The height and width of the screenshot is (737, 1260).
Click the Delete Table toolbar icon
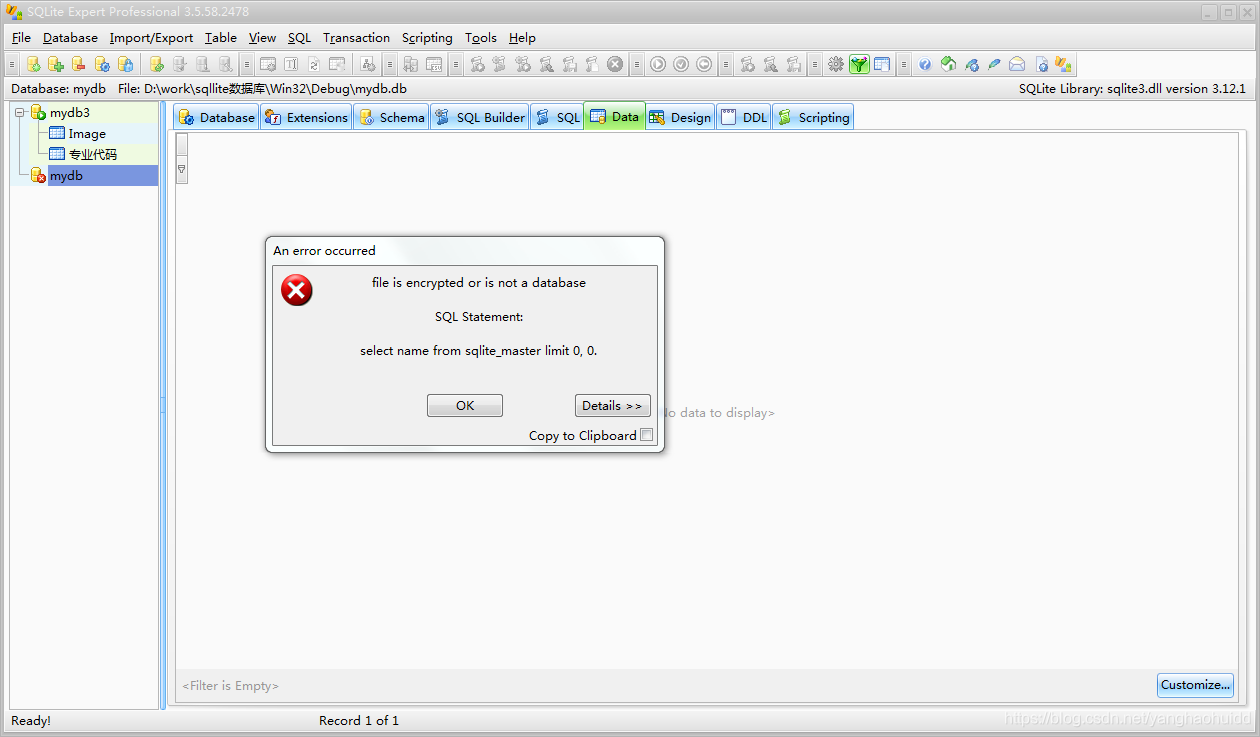pyautogui.click(x=337, y=65)
